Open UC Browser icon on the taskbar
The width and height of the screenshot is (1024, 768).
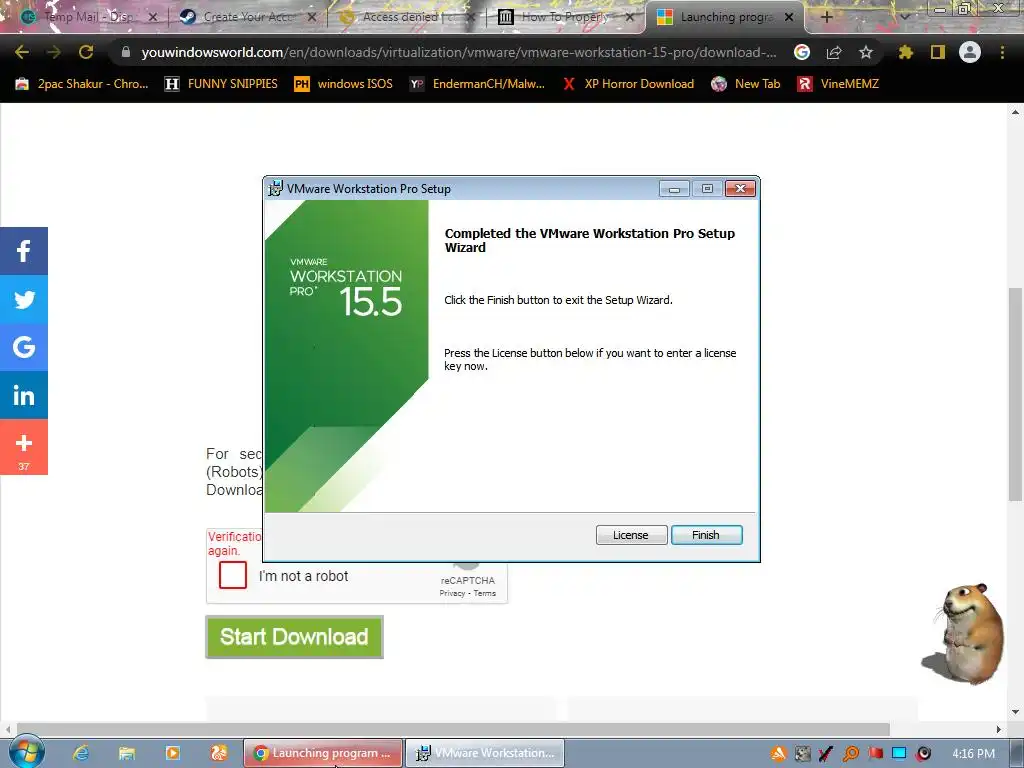pos(218,753)
